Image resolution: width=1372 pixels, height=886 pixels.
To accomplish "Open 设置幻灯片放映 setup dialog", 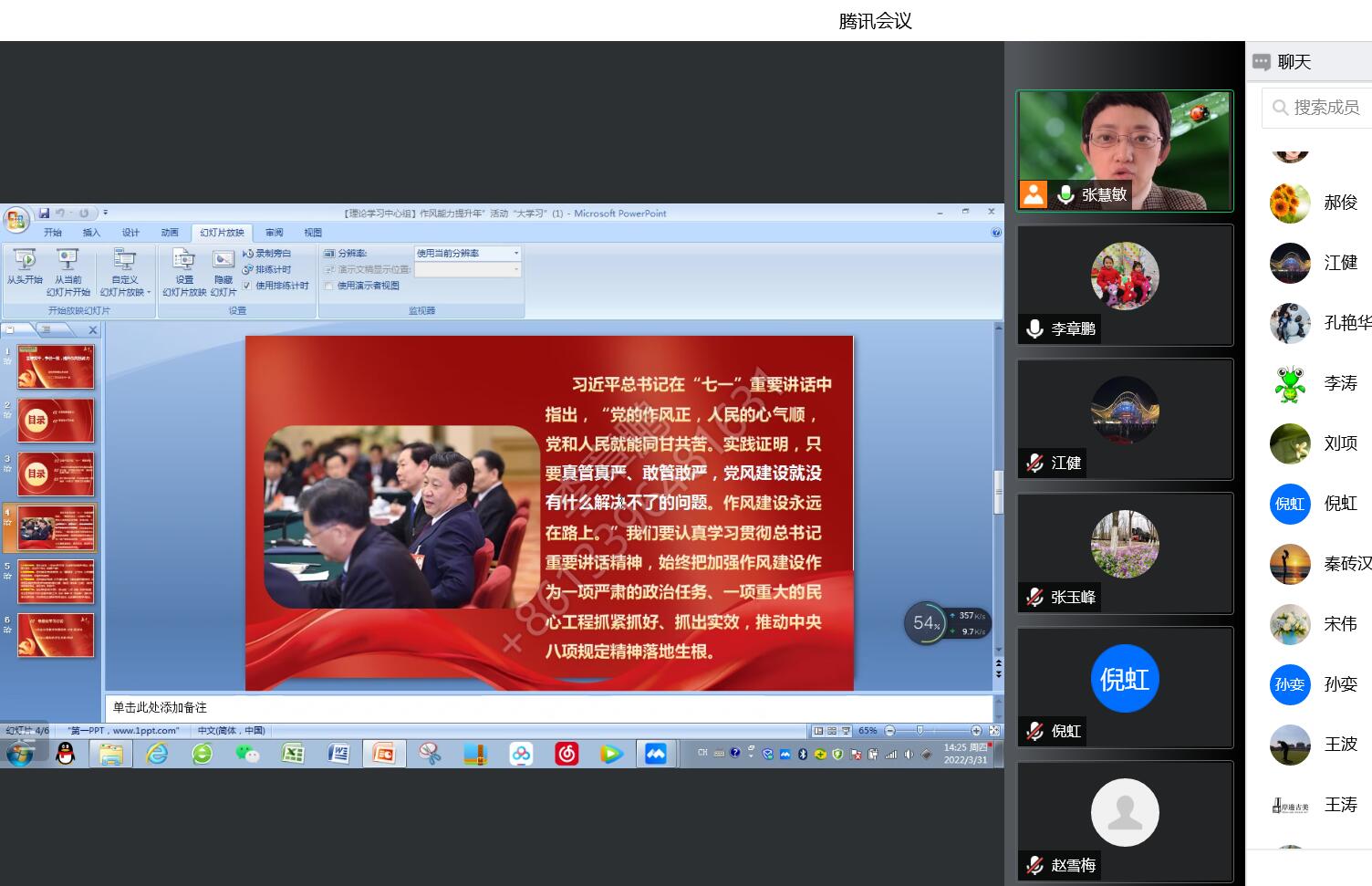I will pyautogui.click(x=184, y=272).
